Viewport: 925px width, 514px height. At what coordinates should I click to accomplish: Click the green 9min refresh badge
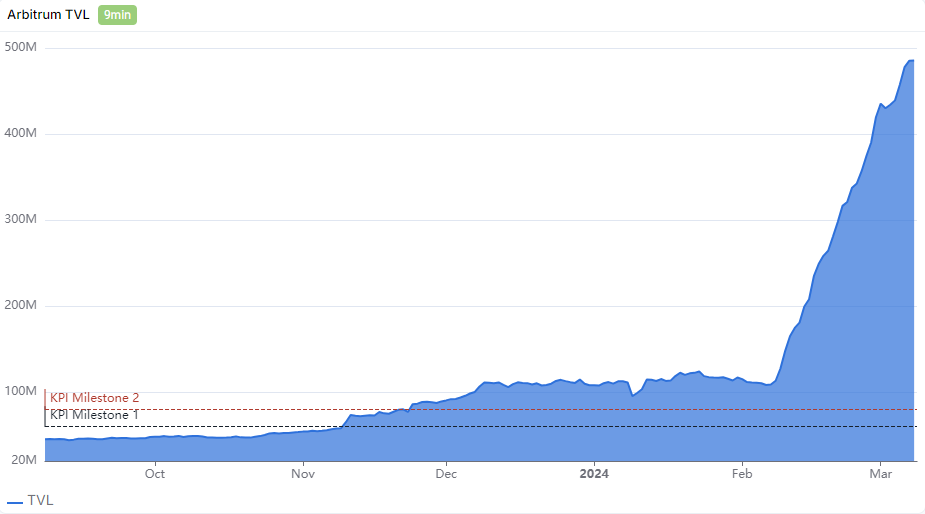[x=117, y=15]
